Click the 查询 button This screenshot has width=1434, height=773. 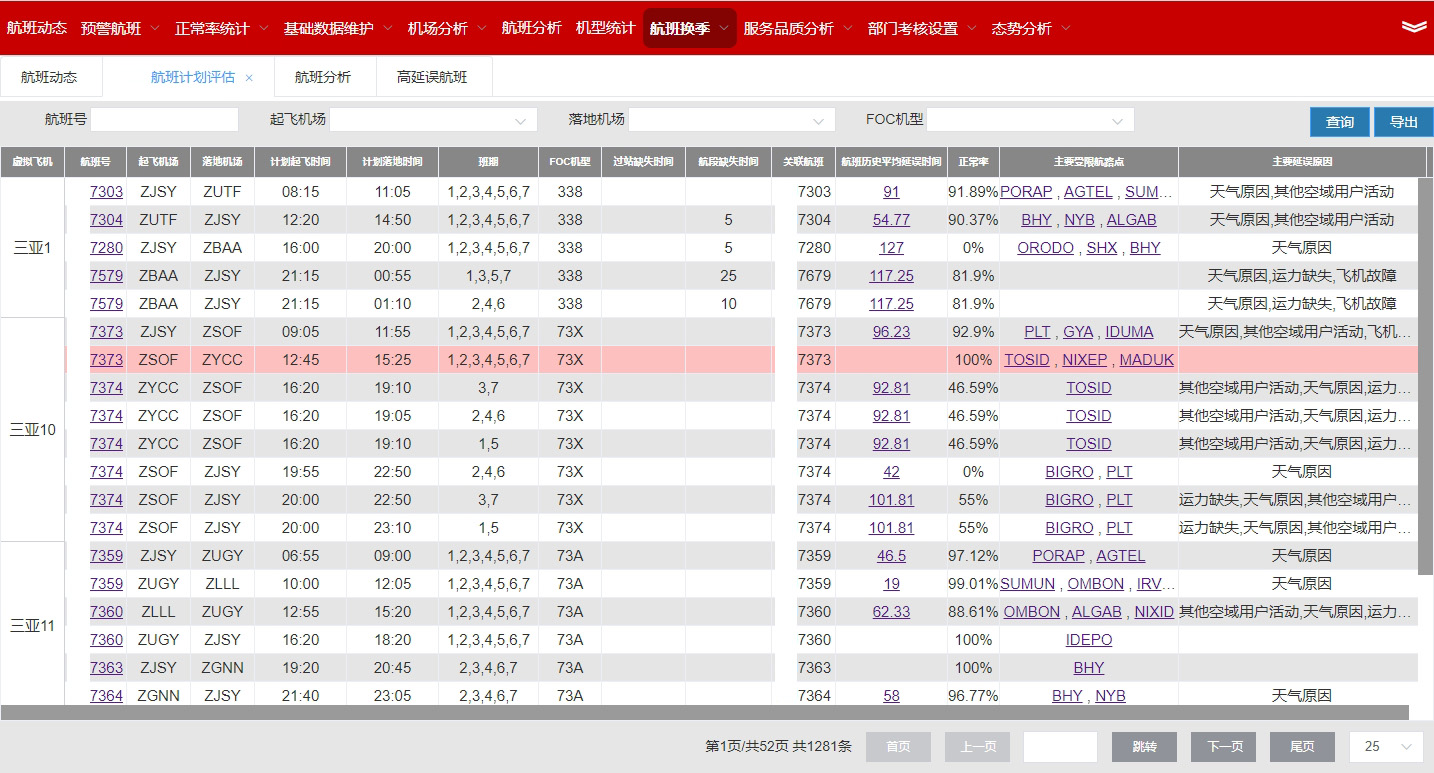tap(1339, 122)
